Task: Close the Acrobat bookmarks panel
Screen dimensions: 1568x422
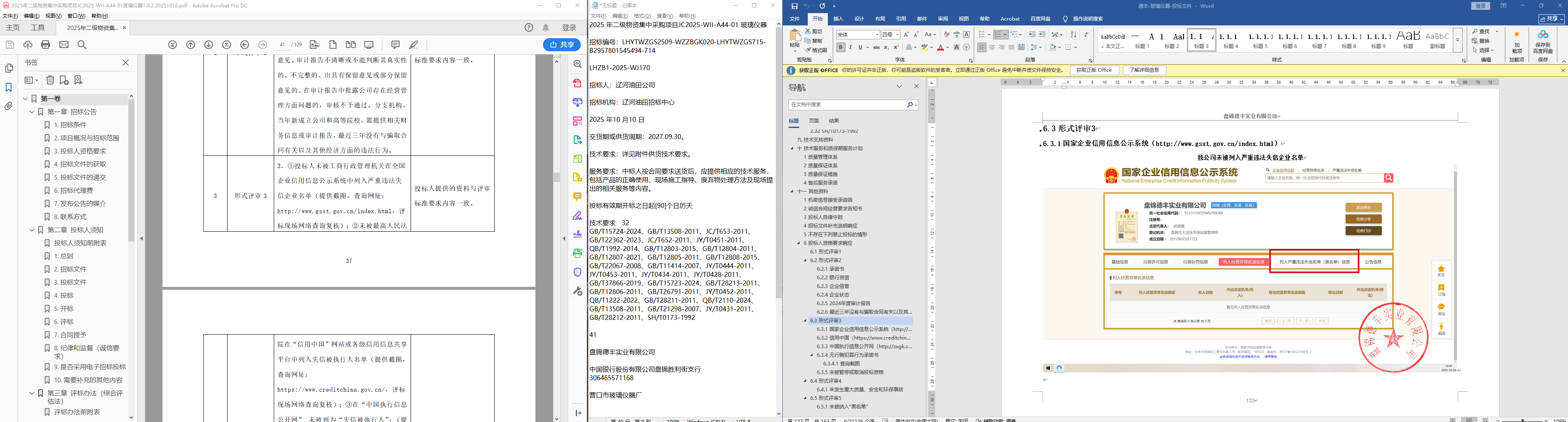Action: coord(126,62)
